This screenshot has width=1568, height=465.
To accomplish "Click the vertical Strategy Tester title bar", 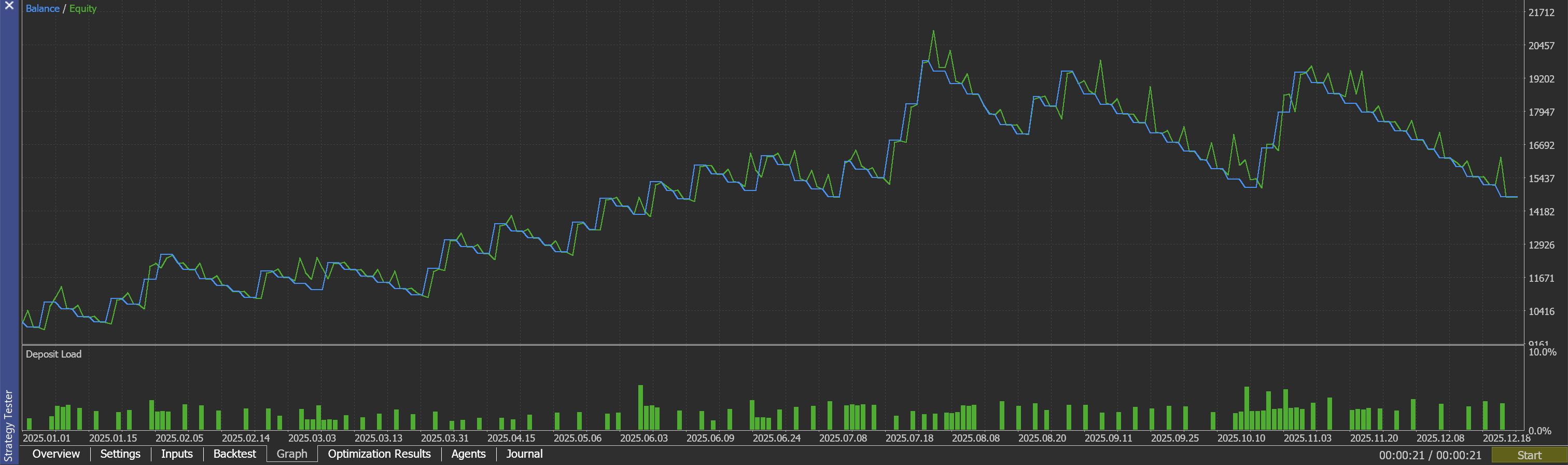I will pos(8,426).
